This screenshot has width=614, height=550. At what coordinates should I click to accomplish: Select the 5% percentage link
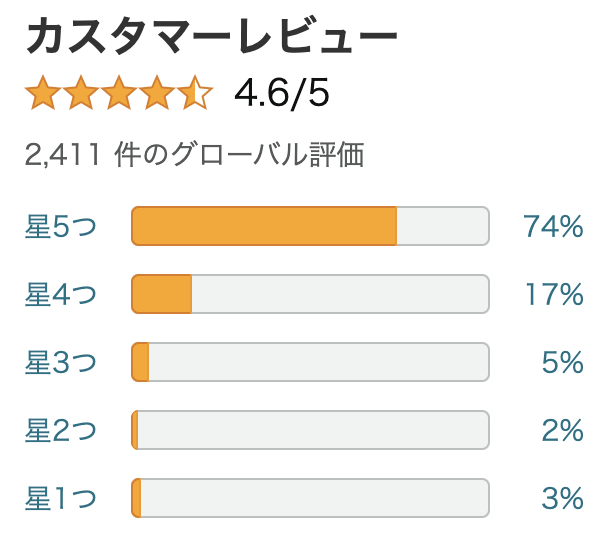click(x=563, y=362)
